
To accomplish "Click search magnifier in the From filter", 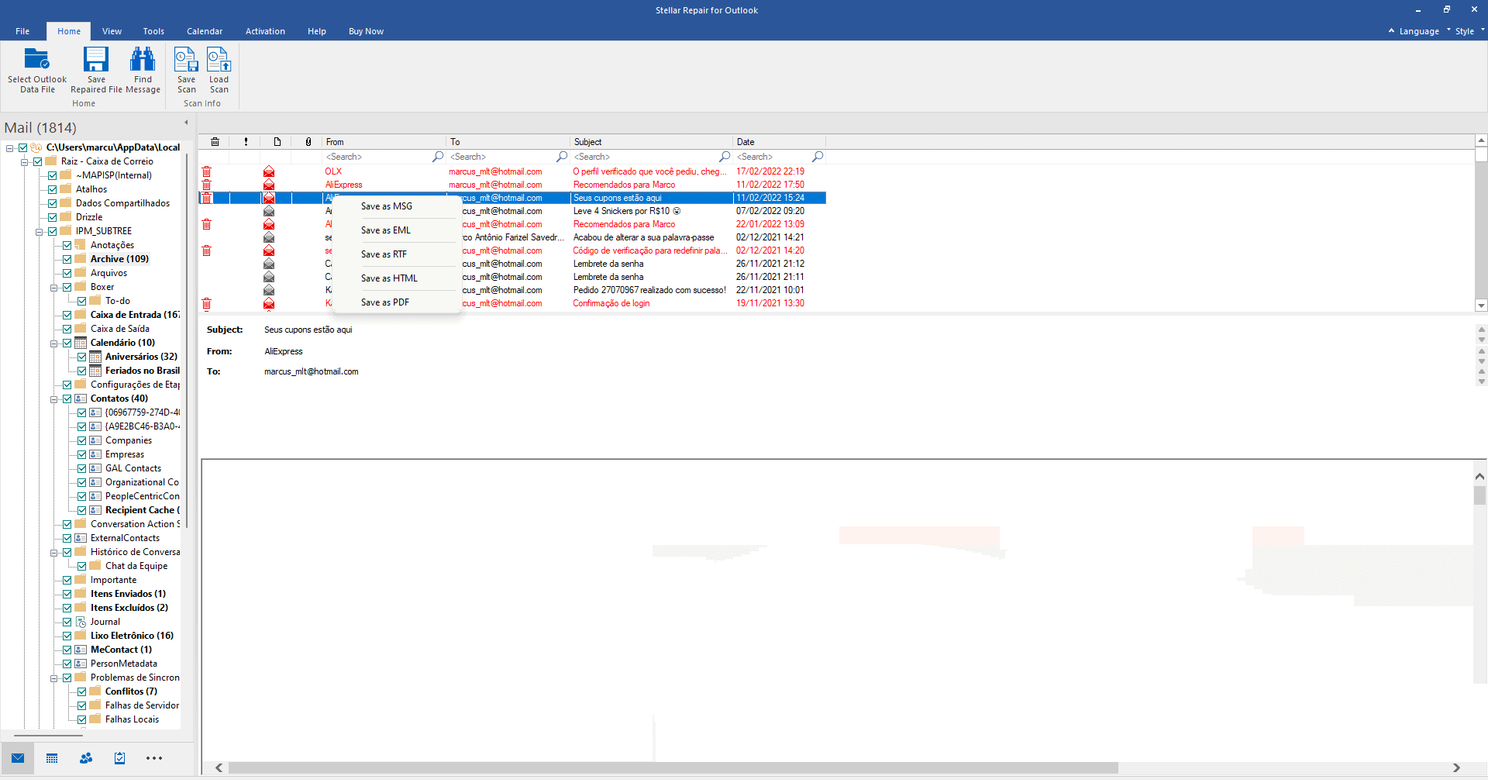I will 438,157.
